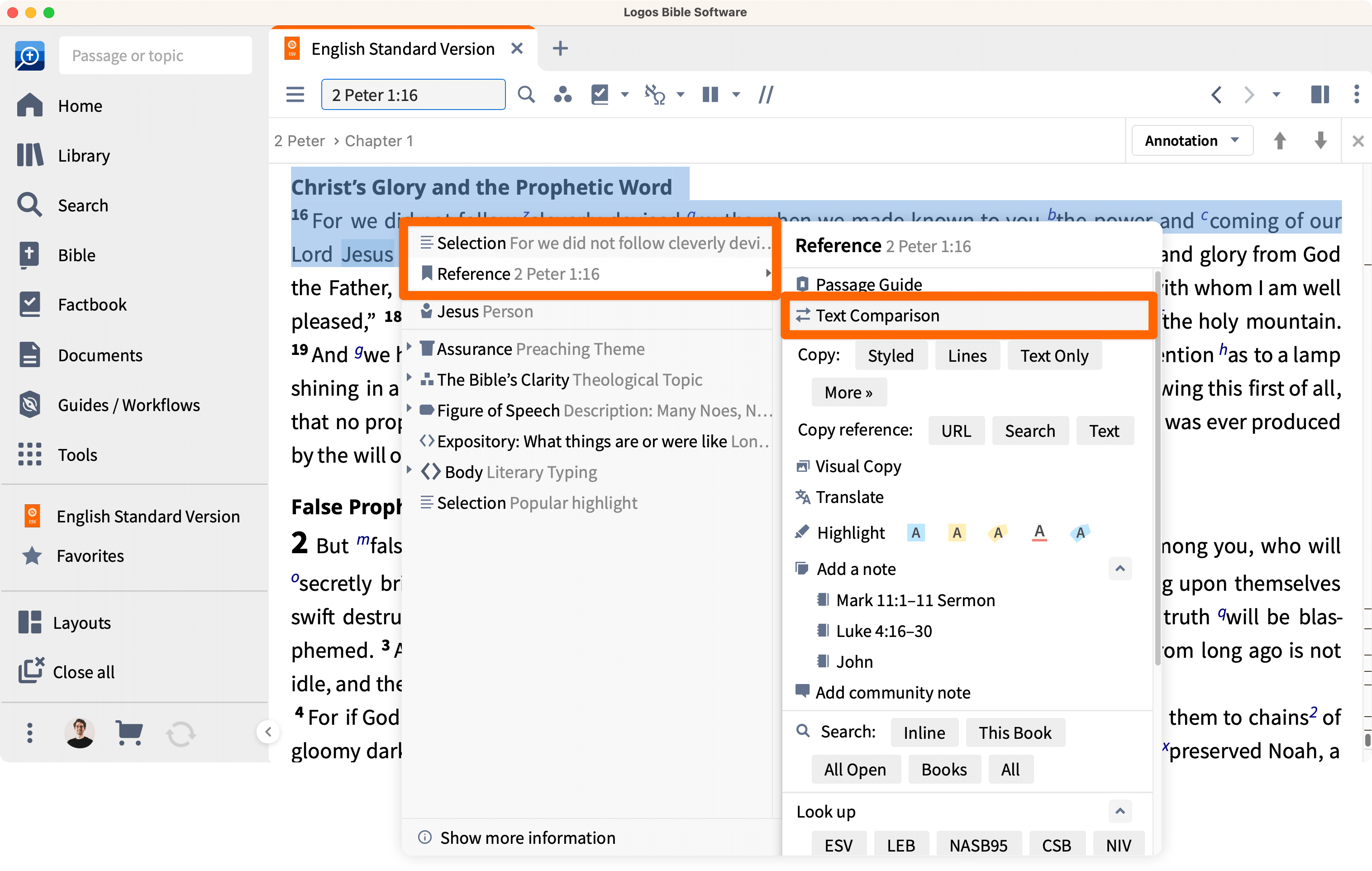Pick the red underline highlight swatch

click(1039, 532)
